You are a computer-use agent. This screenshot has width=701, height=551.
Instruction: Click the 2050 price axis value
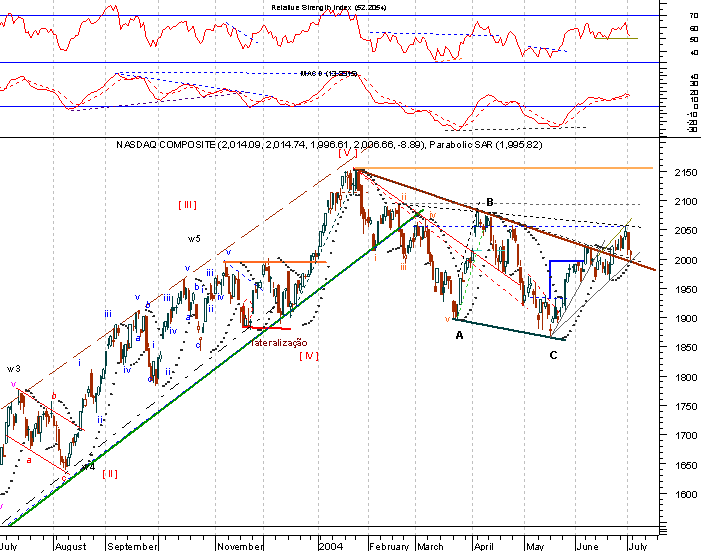(685, 231)
